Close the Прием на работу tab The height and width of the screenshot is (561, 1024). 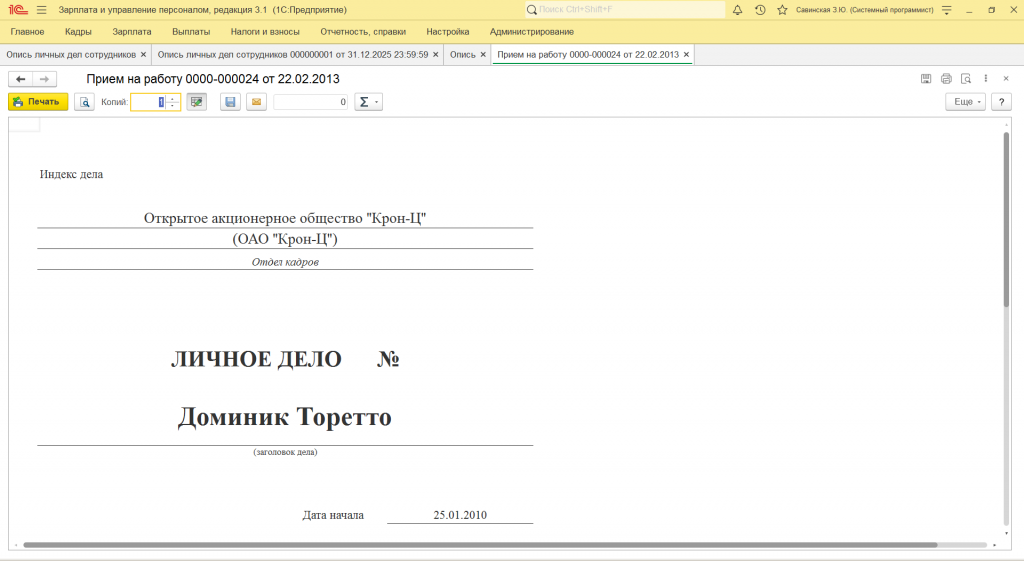[686, 55]
